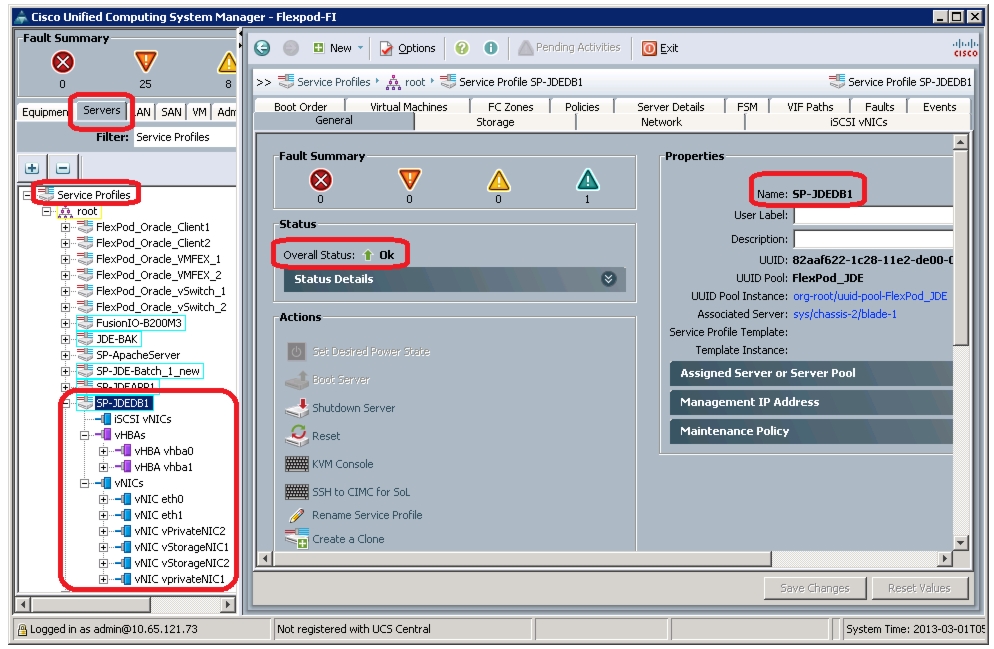
Task: Open the Network tab
Action: pos(661,122)
